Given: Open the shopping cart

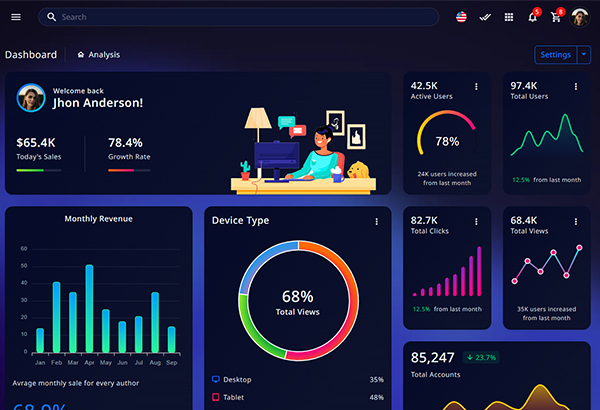Looking at the screenshot, I should tap(556, 17).
